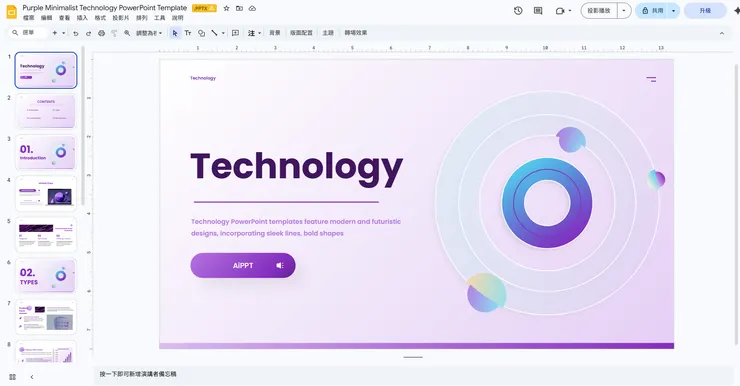Select slide 7 thumbnail
The height and width of the screenshot is (386, 740).
46,317
